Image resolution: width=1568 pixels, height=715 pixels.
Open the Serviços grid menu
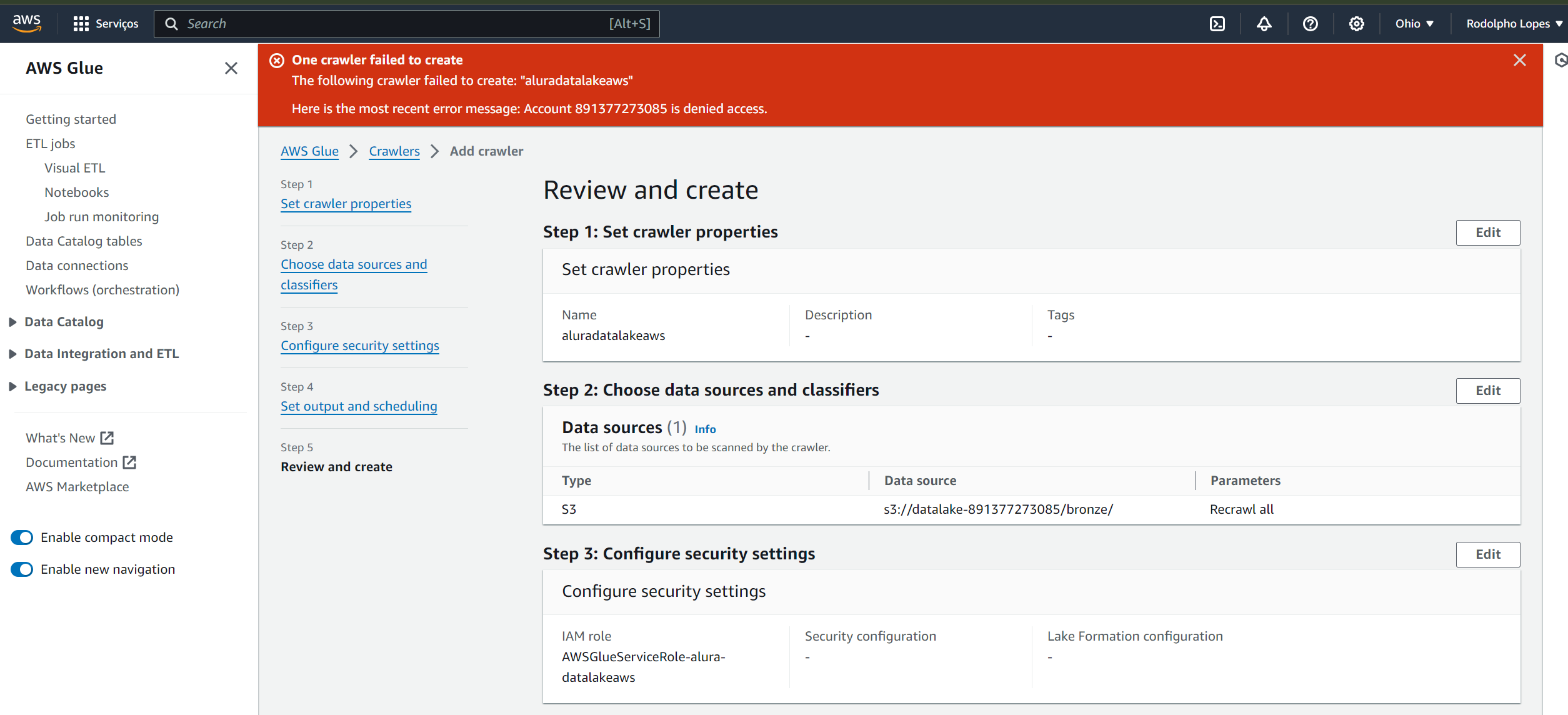[106, 24]
